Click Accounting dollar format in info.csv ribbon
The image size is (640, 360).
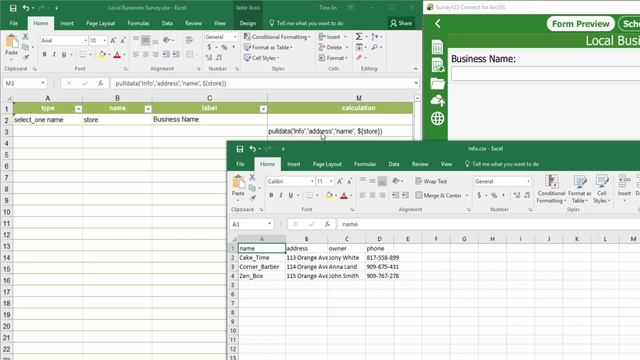coord(479,196)
